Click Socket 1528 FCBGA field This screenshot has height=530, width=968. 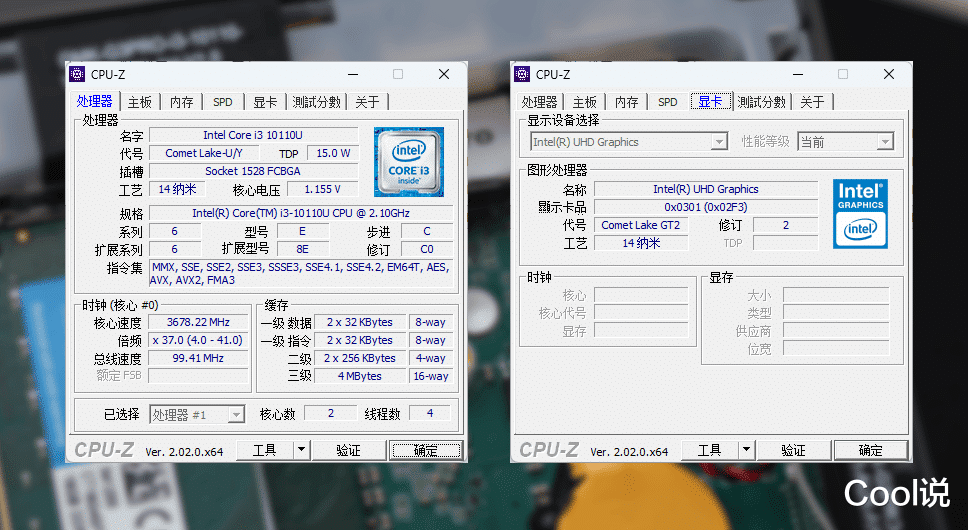click(x=253, y=171)
